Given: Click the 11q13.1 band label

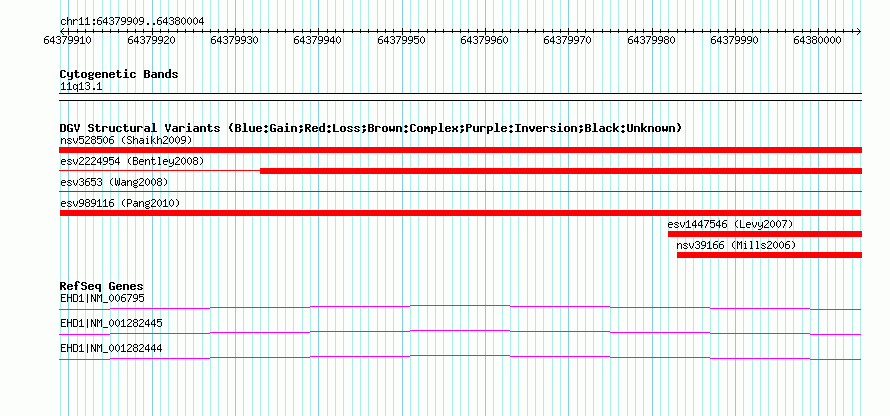Looking at the screenshot, I should point(81,87).
